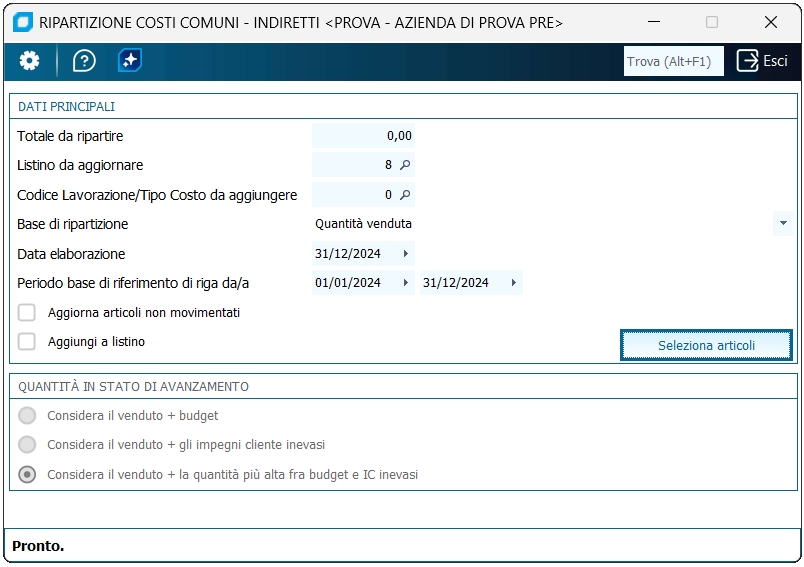Screen dimensions: 804x567
Task: Close the Ripartizione costi comuni window
Action: [771, 22]
